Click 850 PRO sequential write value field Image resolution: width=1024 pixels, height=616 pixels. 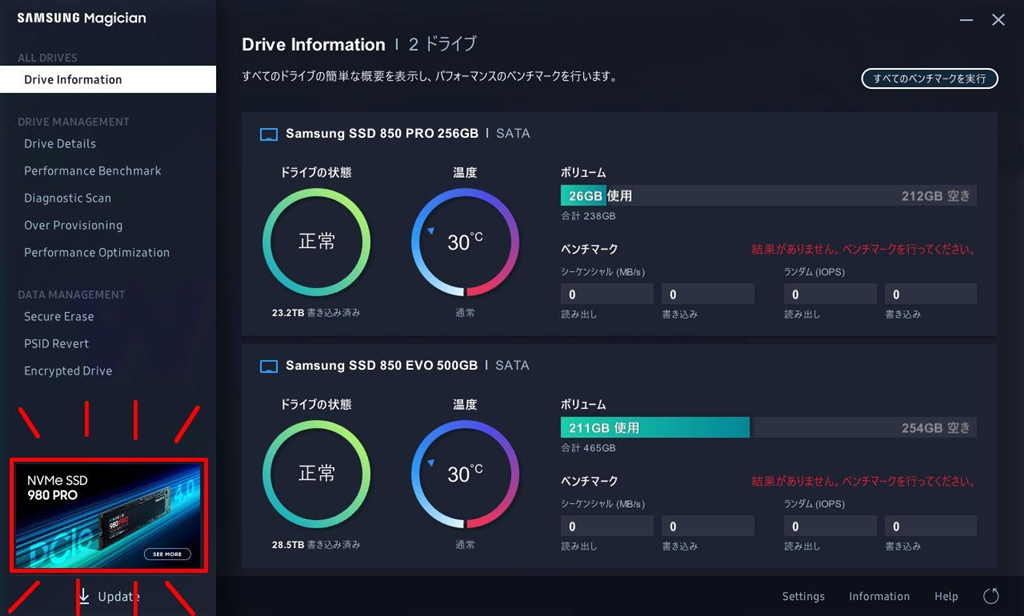click(708, 294)
